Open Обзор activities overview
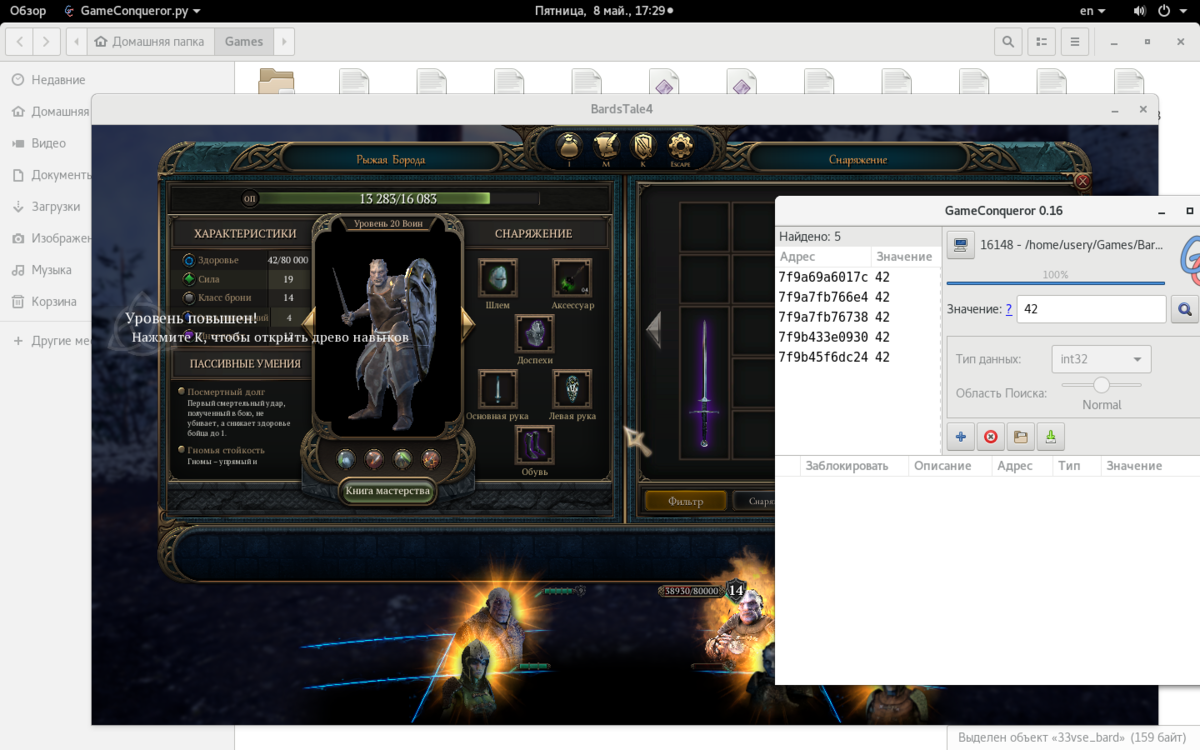This screenshot has width=1200, height=750. [x=28, y=10]
